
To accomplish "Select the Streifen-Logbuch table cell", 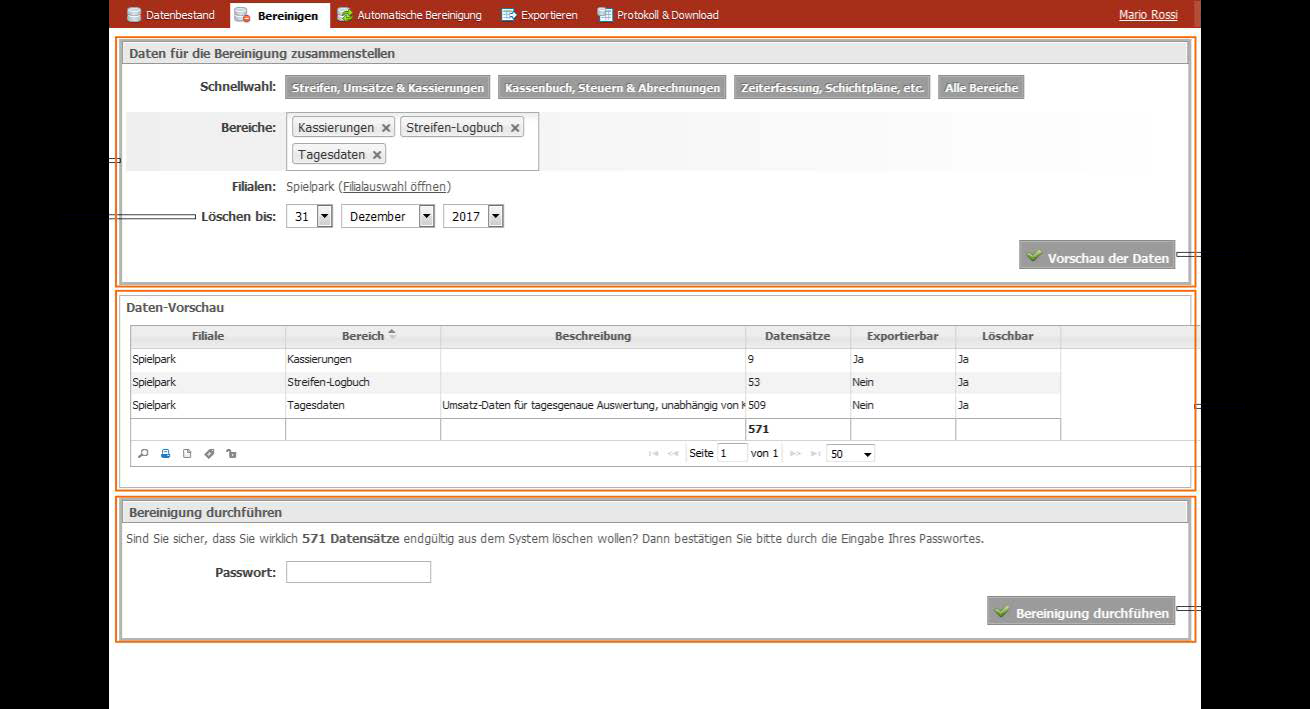I will coord(363,382).
